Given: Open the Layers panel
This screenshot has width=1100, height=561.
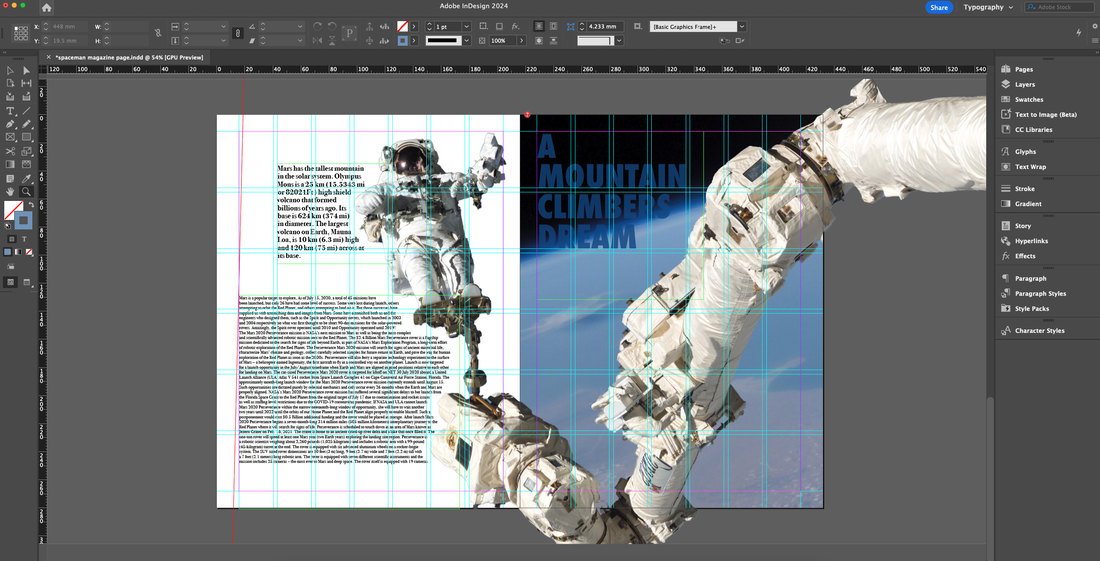Looking at the screenshot, I should coord(1024,84).
